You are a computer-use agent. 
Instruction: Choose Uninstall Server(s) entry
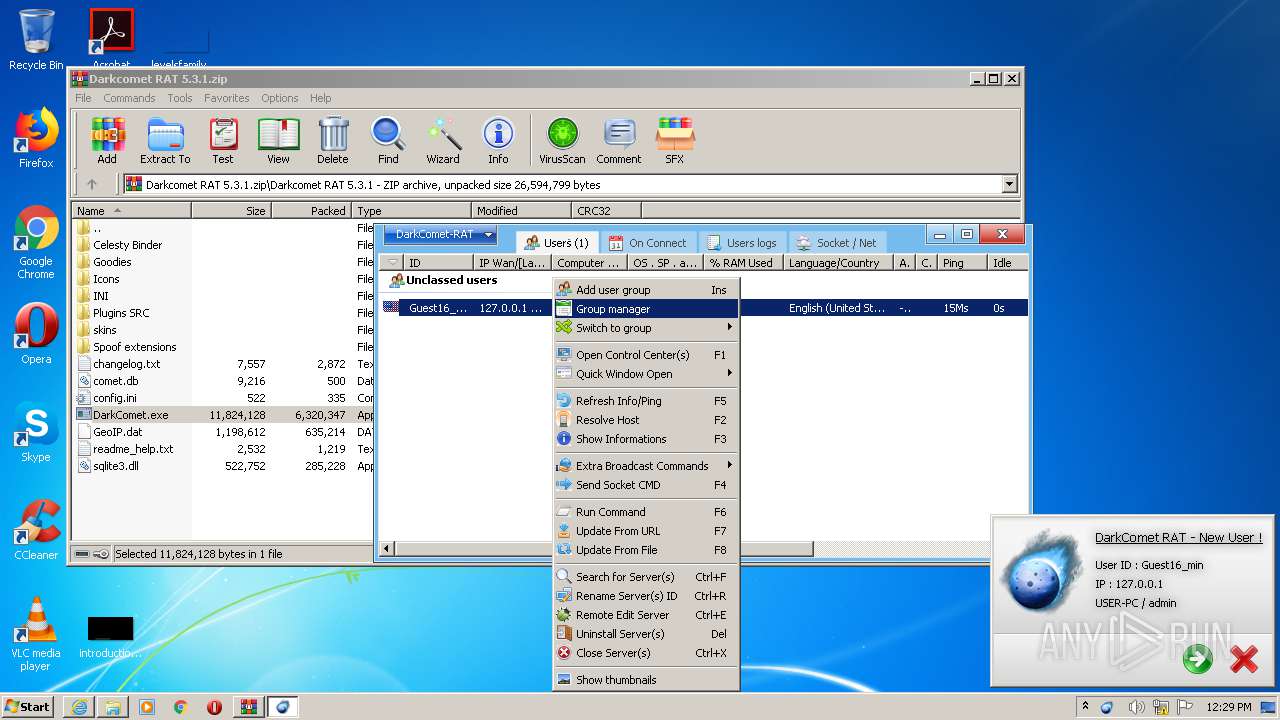(x=646, y=634)
